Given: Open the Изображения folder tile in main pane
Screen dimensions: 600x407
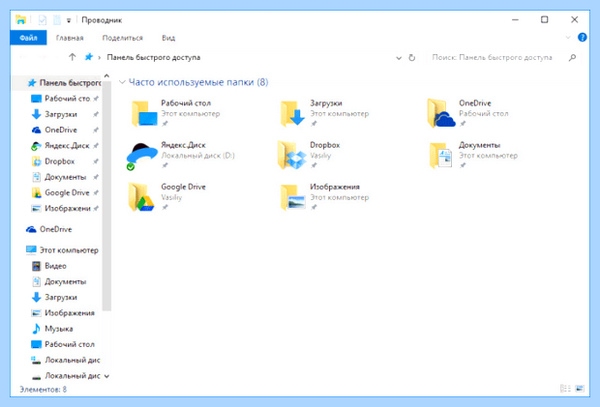Looking at the screenshot, I should tap(324, 197).
